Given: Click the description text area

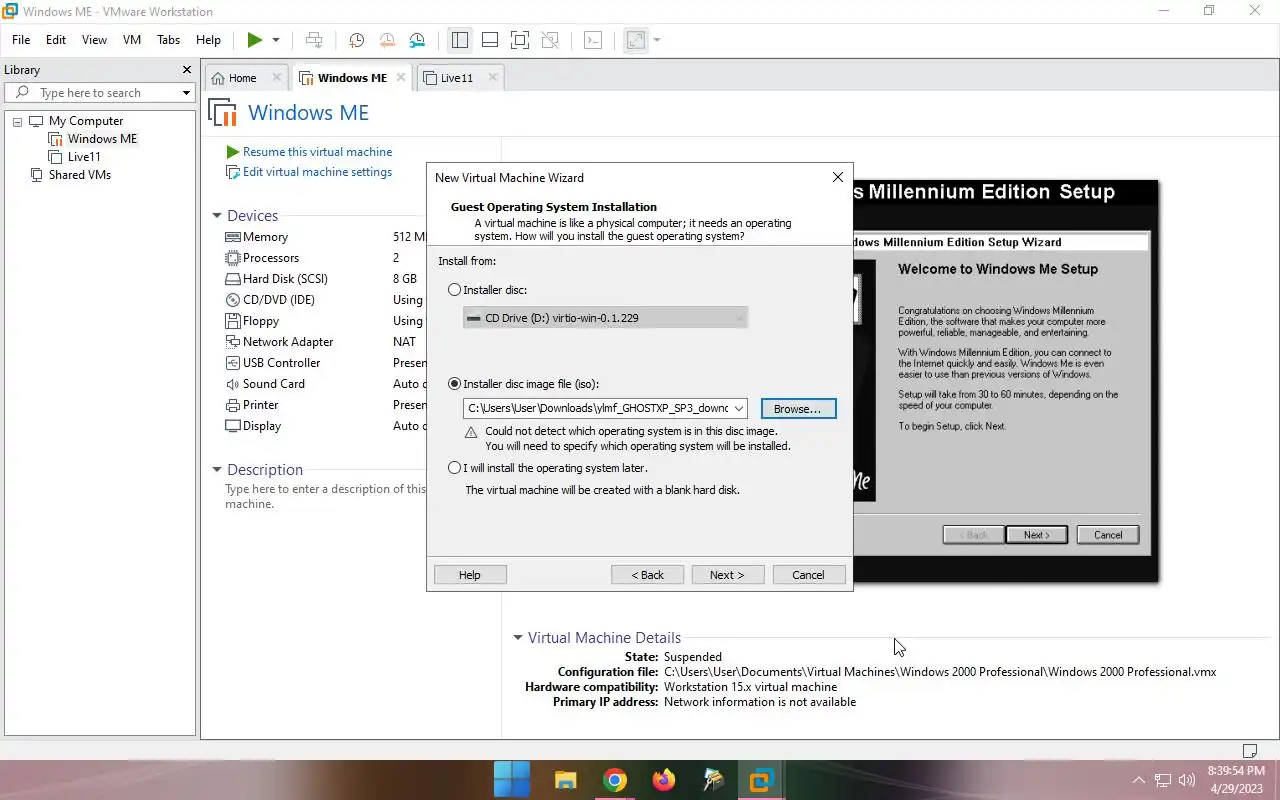Looking at the screenshot, I should coord(325,497).
